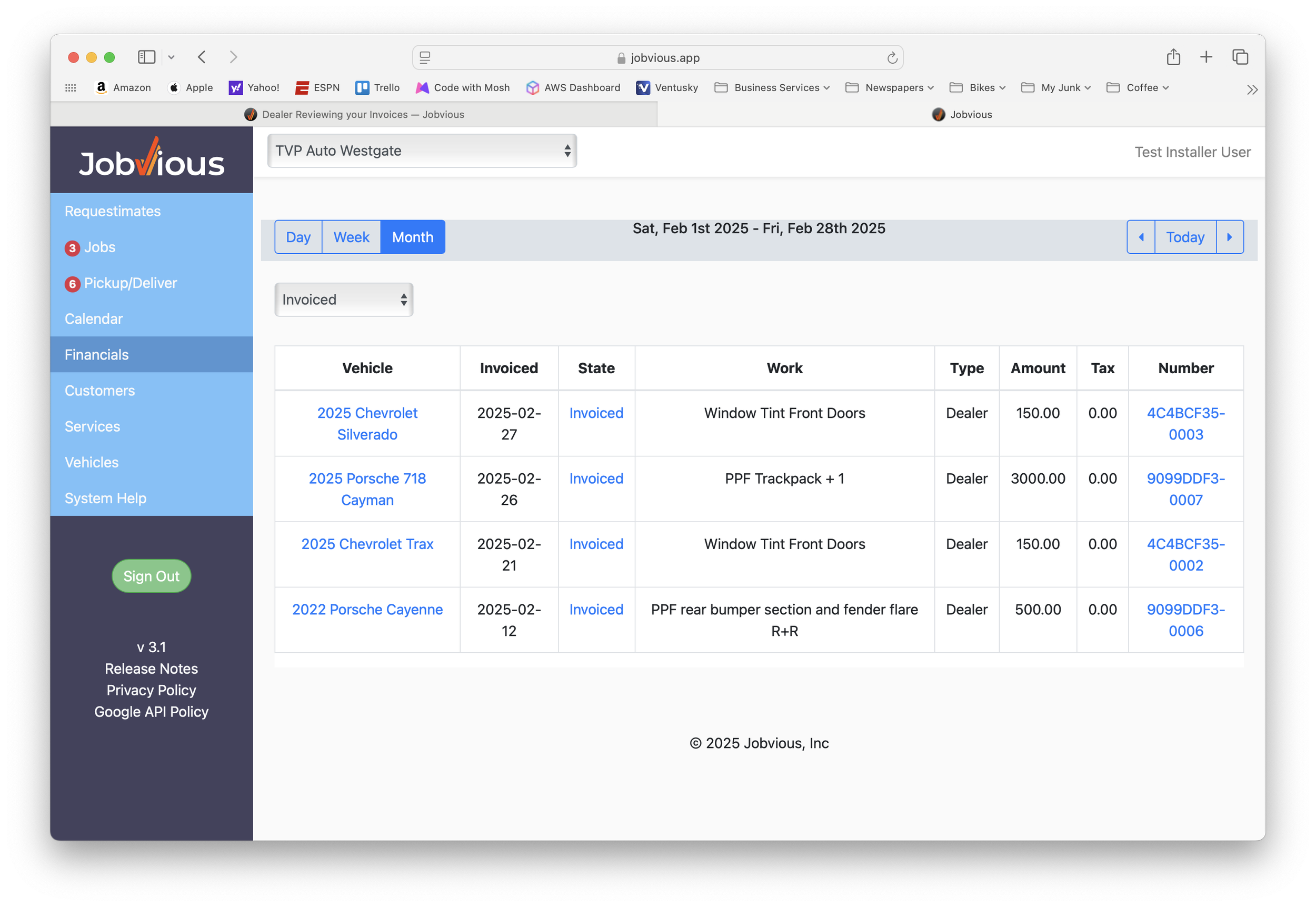Click the Safari sidebar toggle icon
The image size is (1316, 907).
pyautogui.click(x=146, y=57)
